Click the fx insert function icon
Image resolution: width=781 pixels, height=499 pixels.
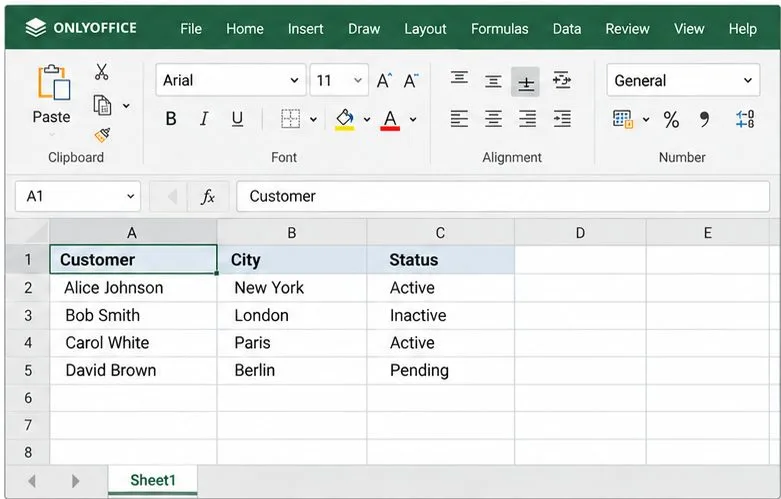coord(208,197)
